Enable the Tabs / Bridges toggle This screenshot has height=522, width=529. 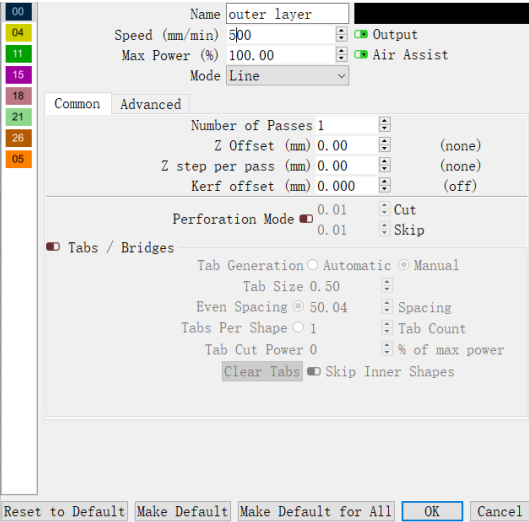pyautogui.click(x=53, y=247)
